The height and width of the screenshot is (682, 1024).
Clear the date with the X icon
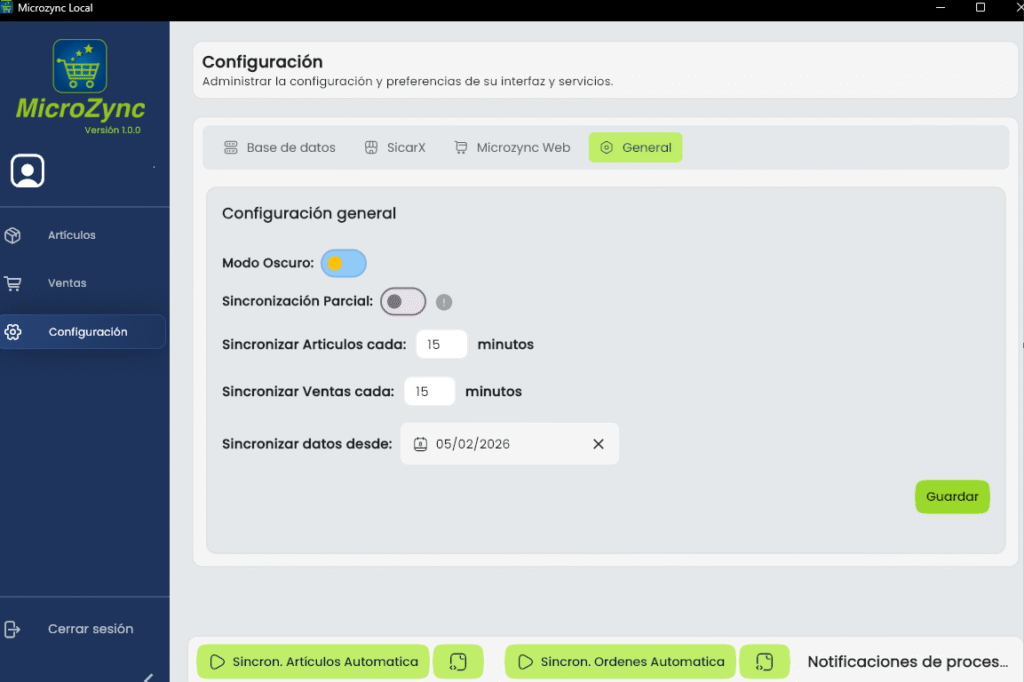point(598,444)
